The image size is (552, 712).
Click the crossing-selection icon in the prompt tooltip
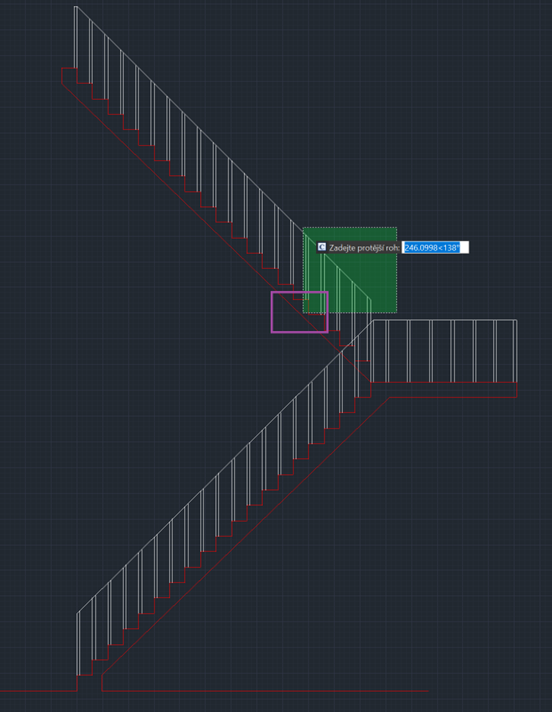click(322, 247)
